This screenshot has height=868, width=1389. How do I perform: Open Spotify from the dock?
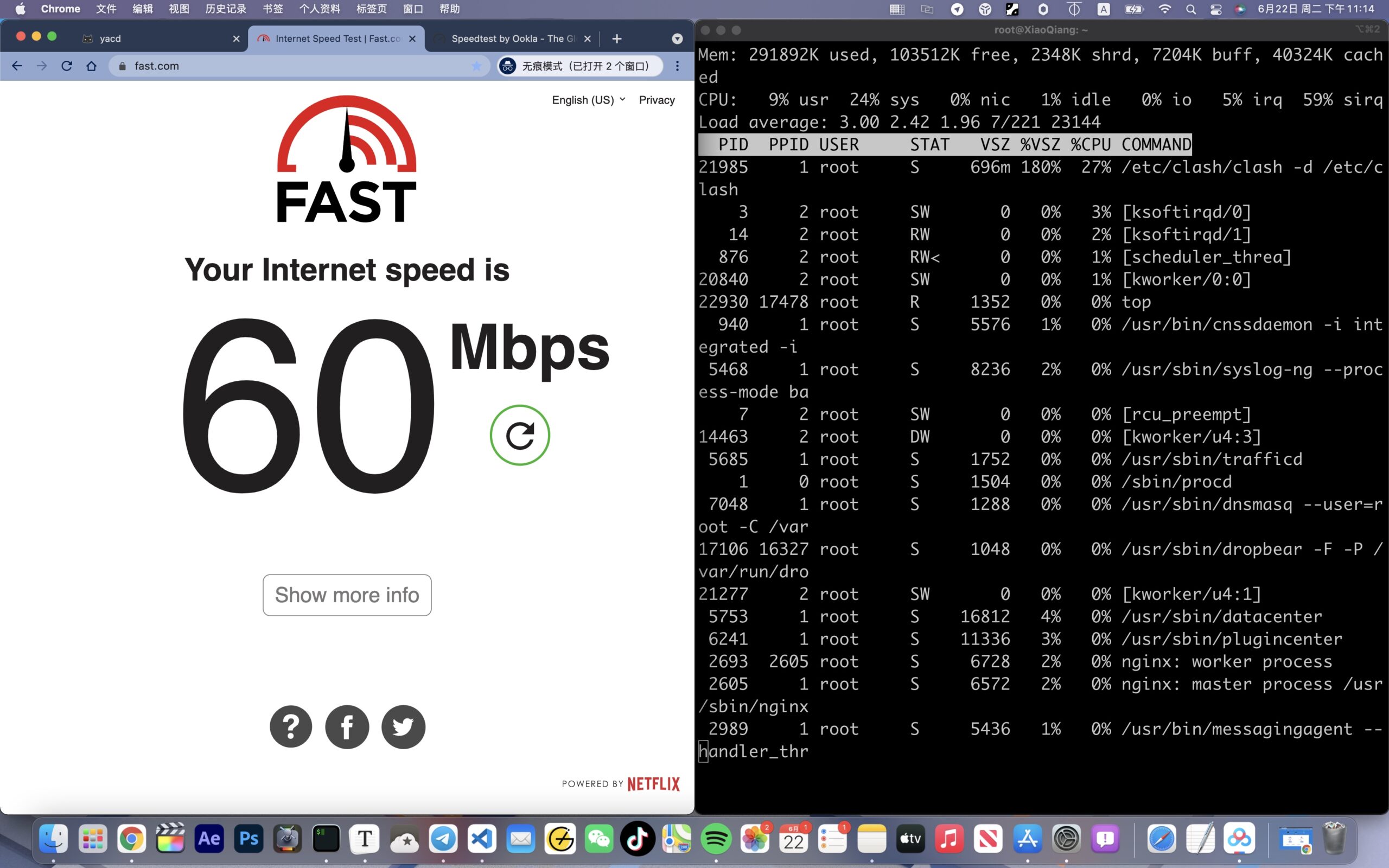pyautogui.click(x=715, y=839)
